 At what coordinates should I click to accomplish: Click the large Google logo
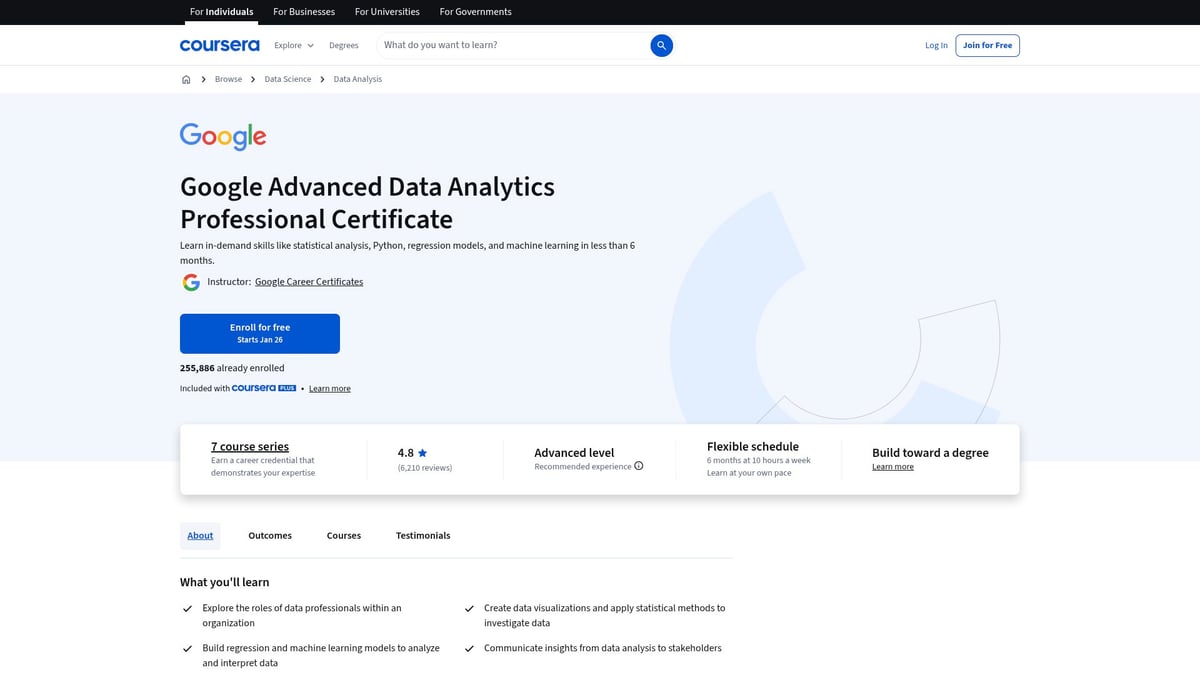click(x=223, y=136)
